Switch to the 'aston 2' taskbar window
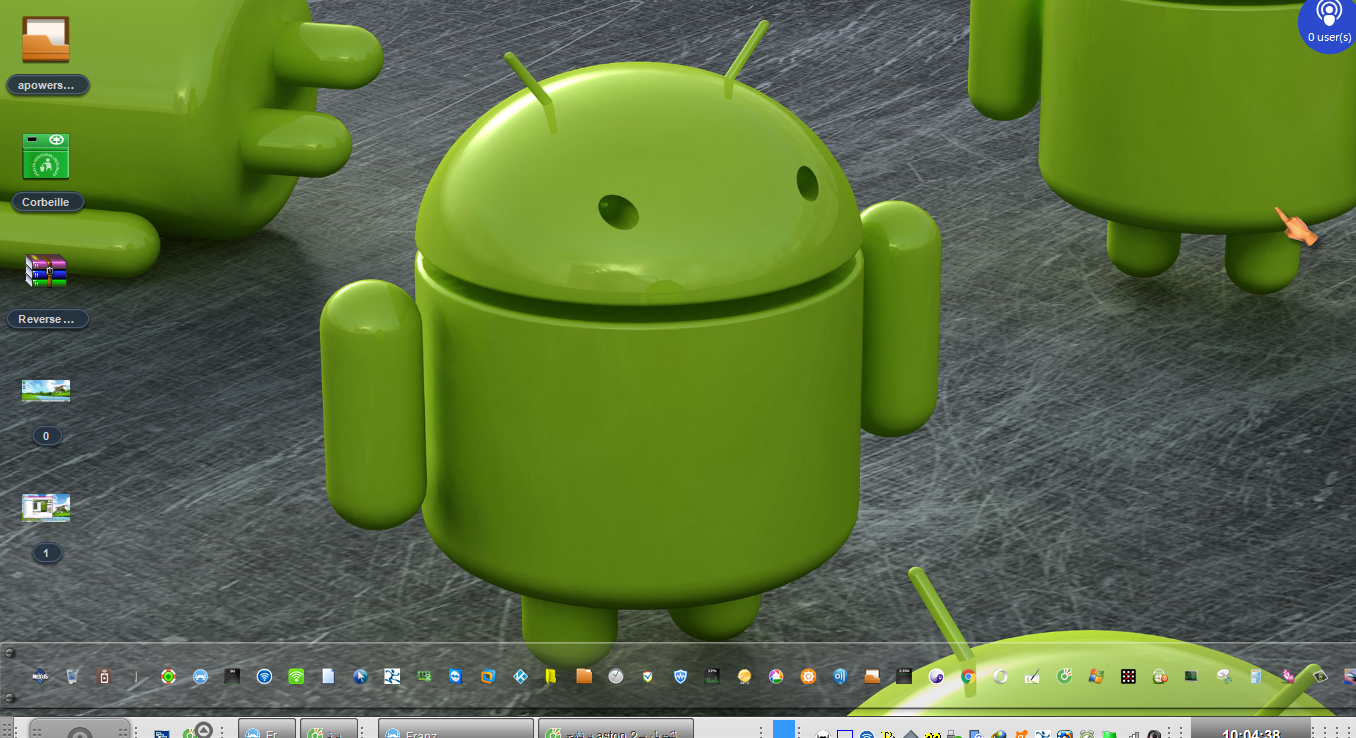The image size is (1356, 738). [x=616, y=729]
